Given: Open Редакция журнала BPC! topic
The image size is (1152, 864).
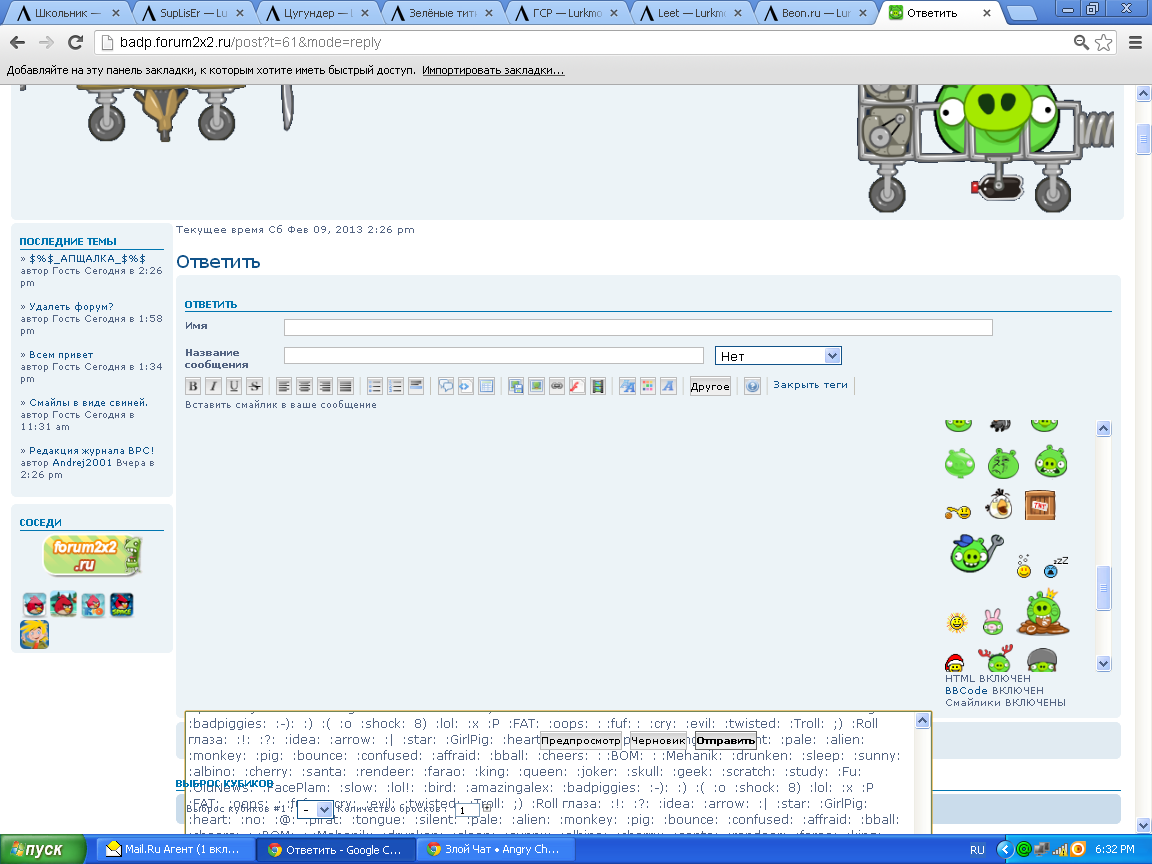Looking at the screenshot, I should [x=92, y=451].
